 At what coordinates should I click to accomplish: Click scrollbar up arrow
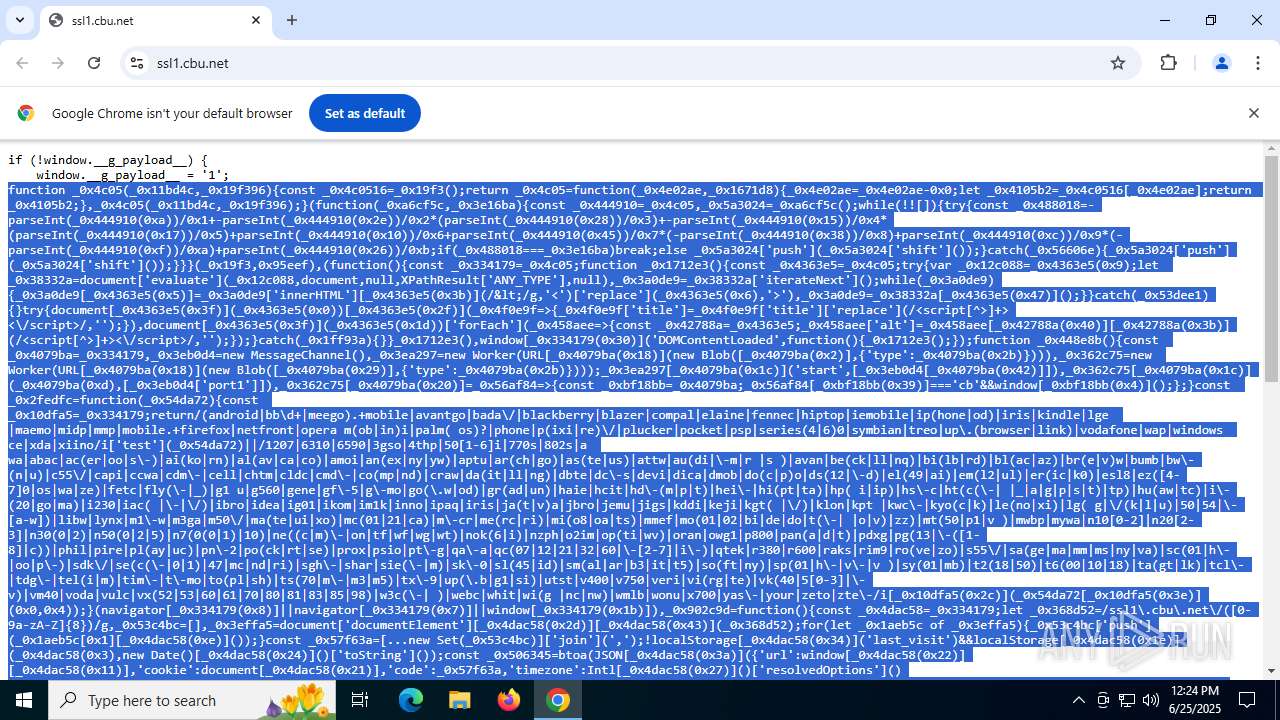(x=1271, y=148)
